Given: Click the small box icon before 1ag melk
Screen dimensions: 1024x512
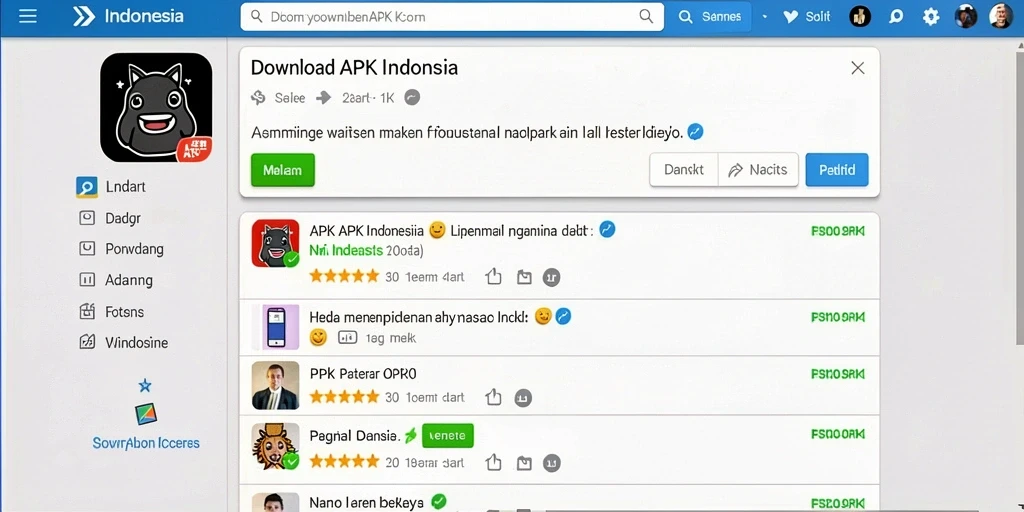Looking at the screenshot, I should 347,338.
